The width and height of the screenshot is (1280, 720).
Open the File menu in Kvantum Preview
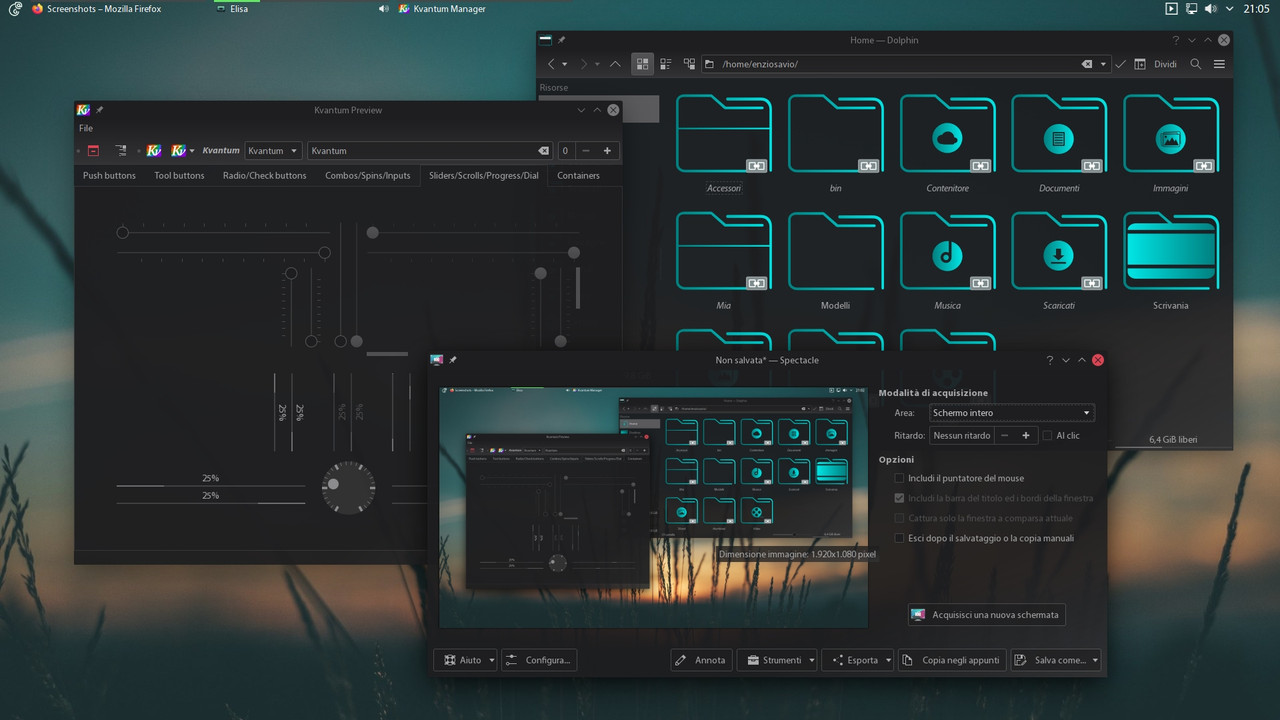coord(85,128)
